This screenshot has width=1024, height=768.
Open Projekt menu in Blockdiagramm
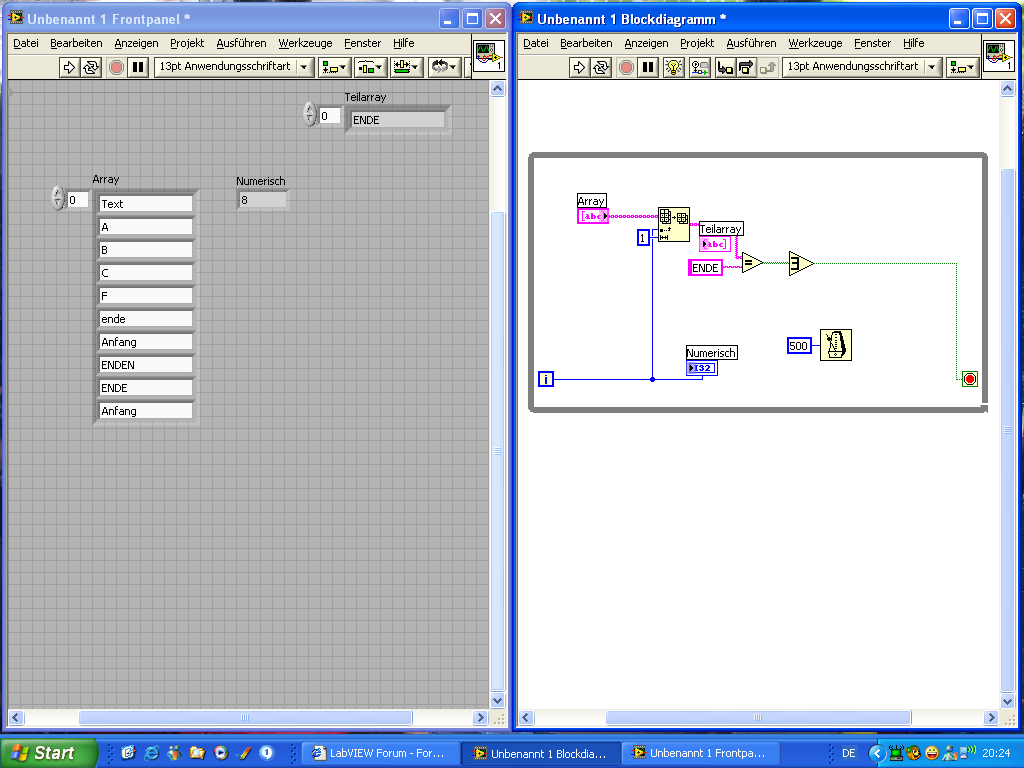pos(697,43)
